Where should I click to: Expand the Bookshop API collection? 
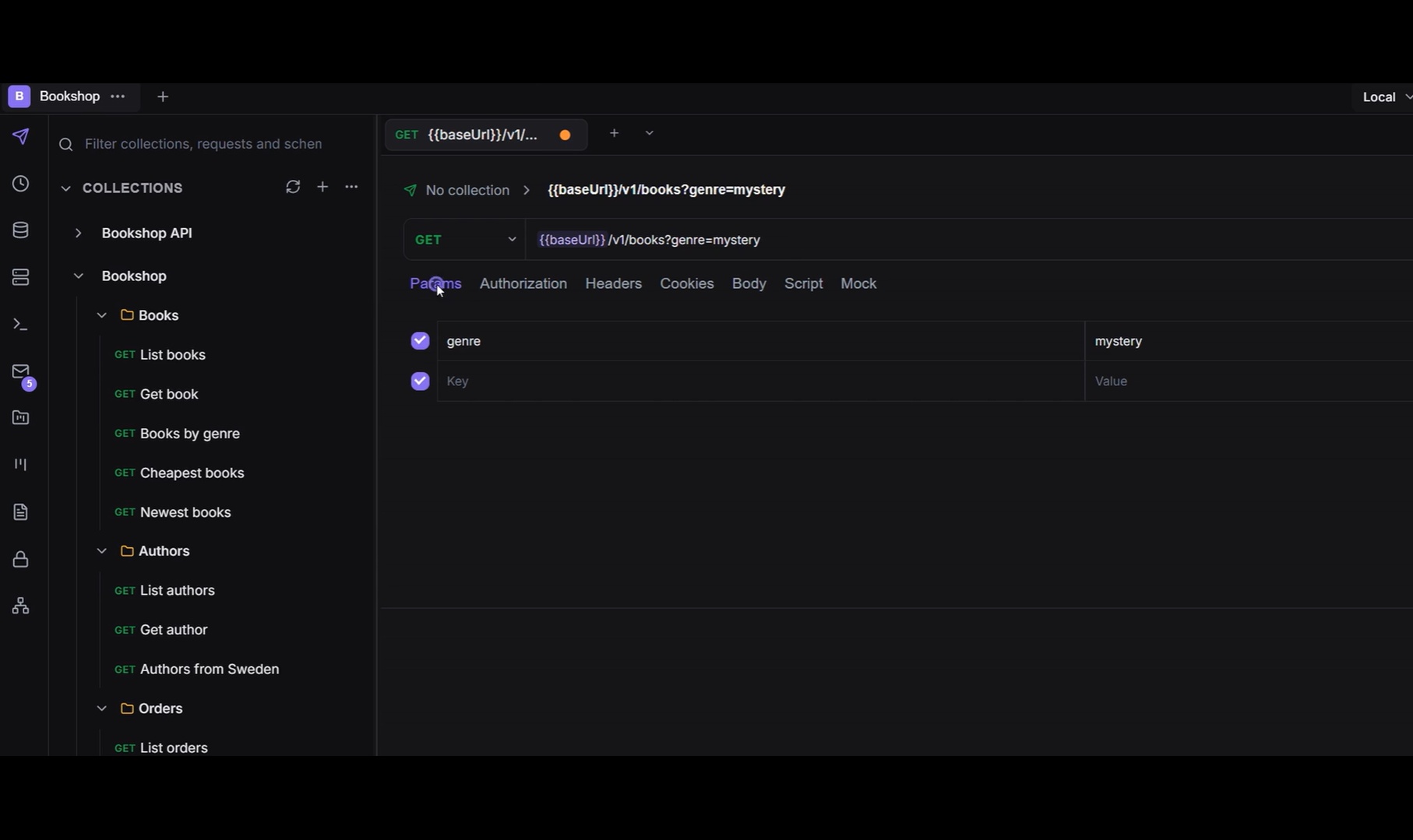tap(78, 233)
